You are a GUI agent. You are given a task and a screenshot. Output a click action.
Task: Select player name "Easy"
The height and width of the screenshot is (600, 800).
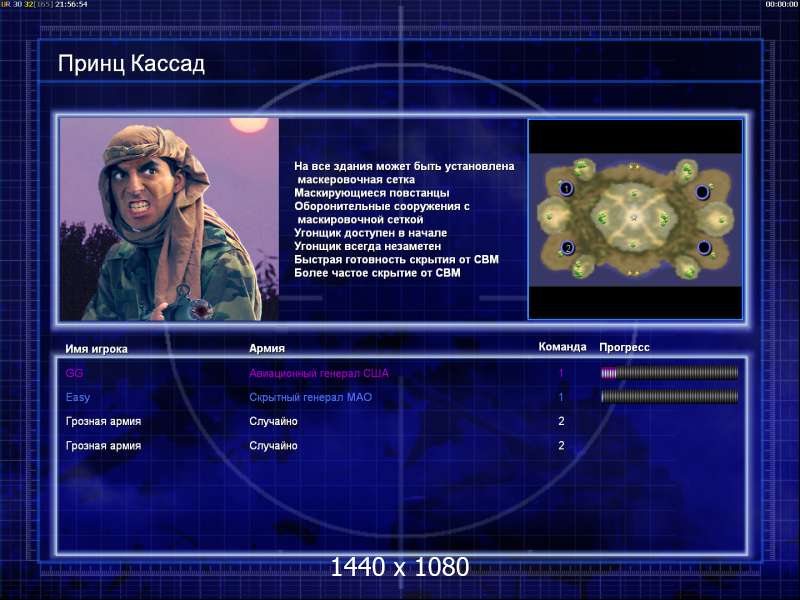coord(78,397)
